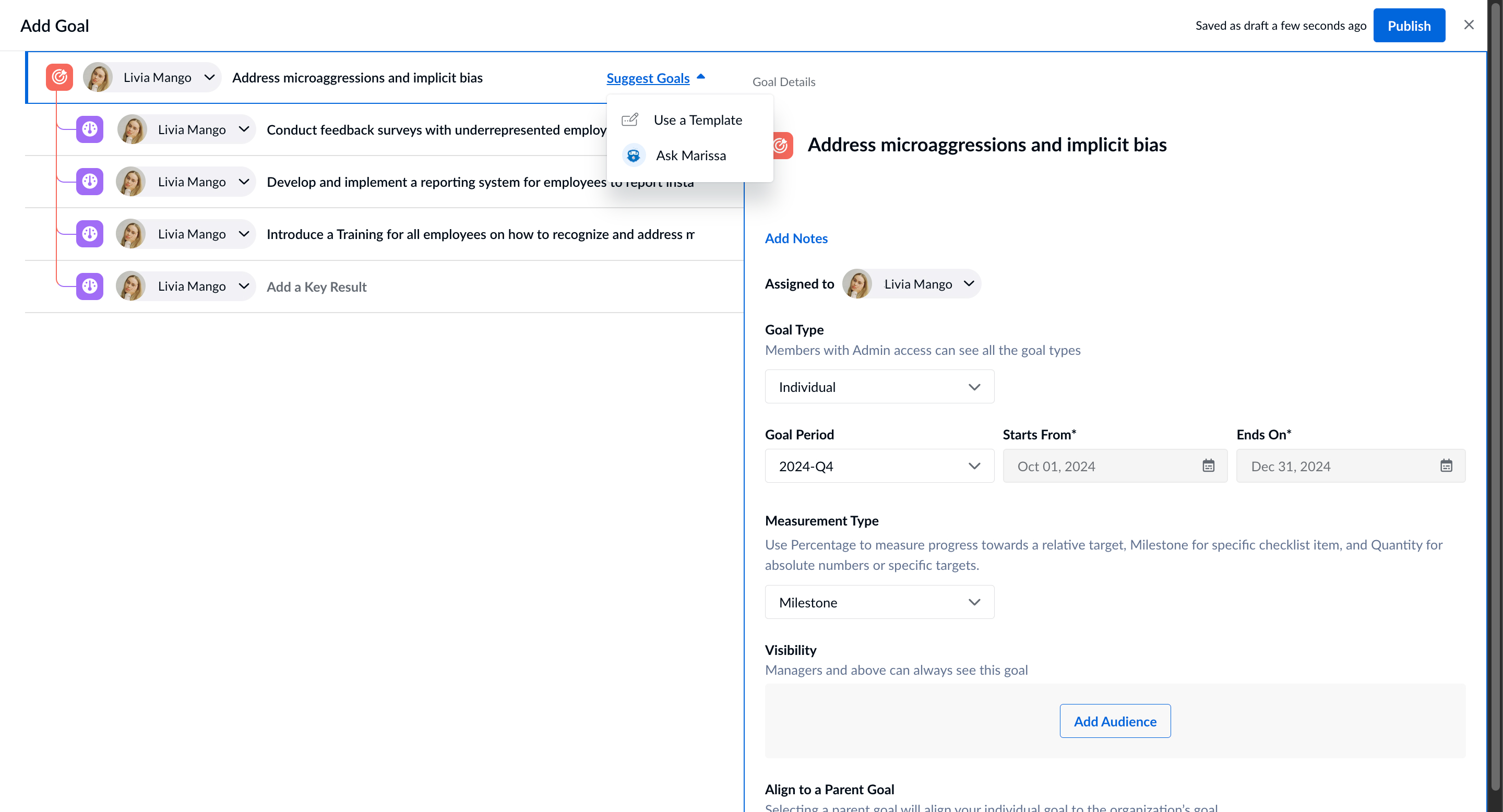
Task: Click the Add a Key Result input field
Action: tap(317, 286)
